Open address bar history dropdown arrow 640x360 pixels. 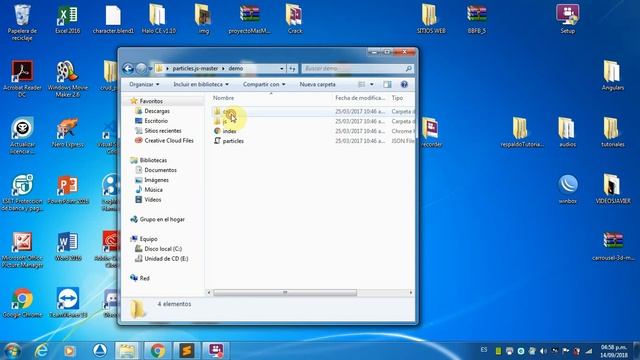[x=282, y=69]
